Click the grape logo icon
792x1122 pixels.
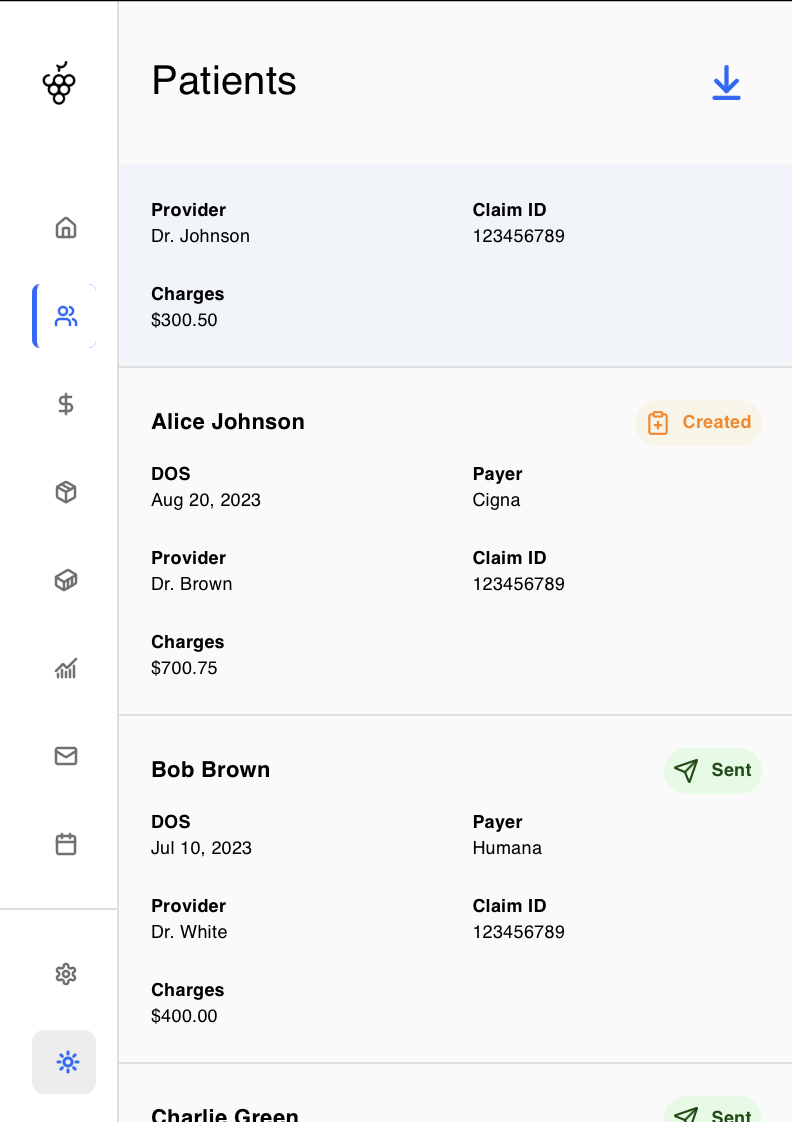[x=60, y=83]
